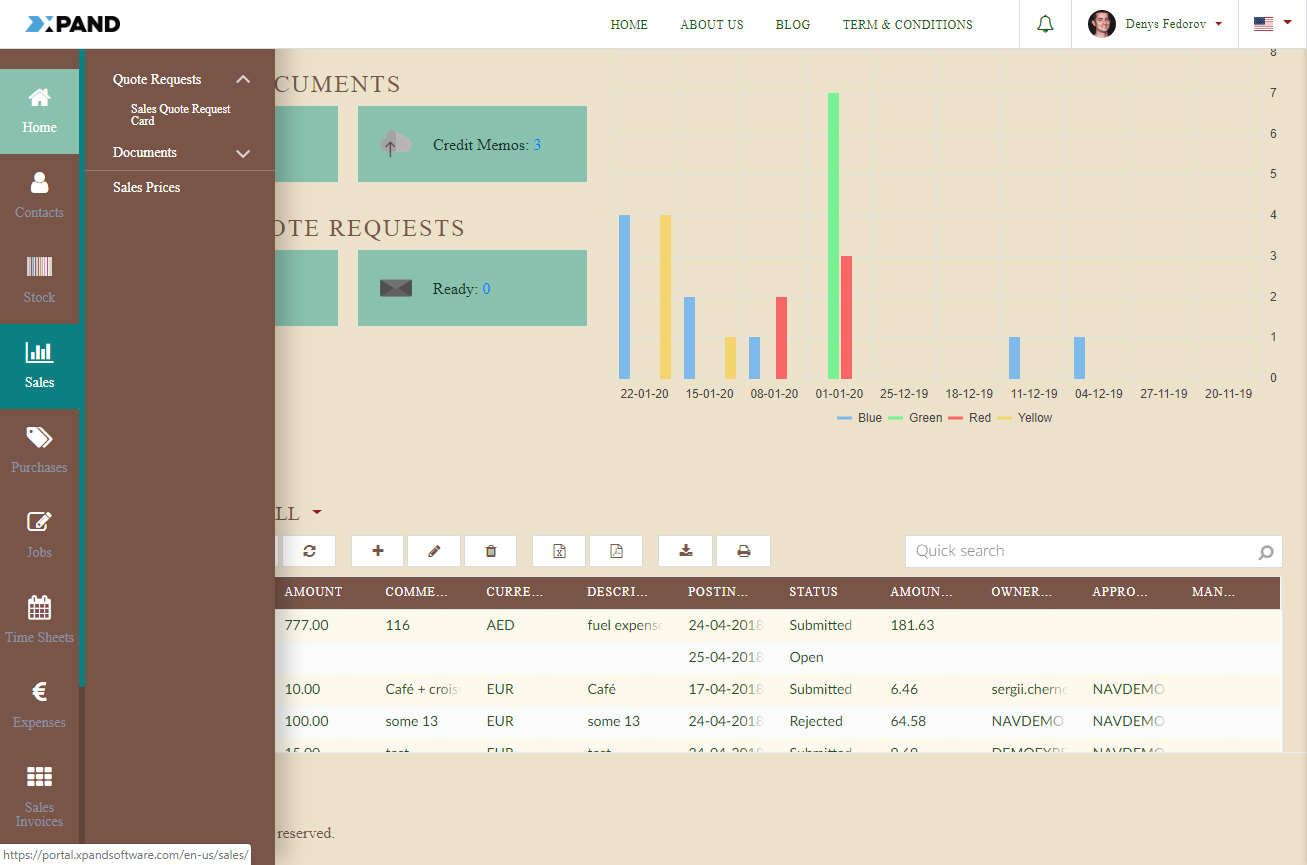
Task: Export table to Excel icon
Action: [x=560, y=551]
